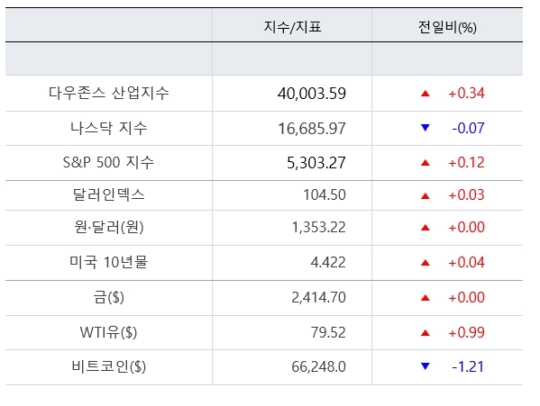
Task: Click the red up arrow beside +0.34
Action: pos(425,93)
